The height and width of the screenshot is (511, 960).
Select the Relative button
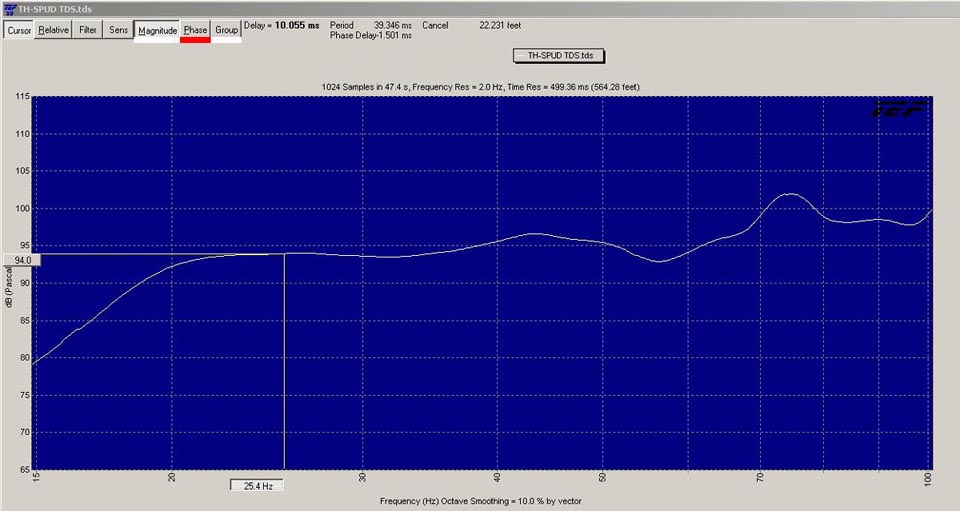tap(53, 30)
